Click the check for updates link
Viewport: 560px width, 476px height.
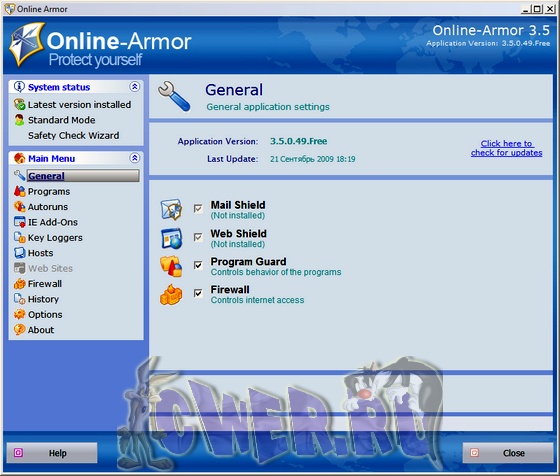506,148
